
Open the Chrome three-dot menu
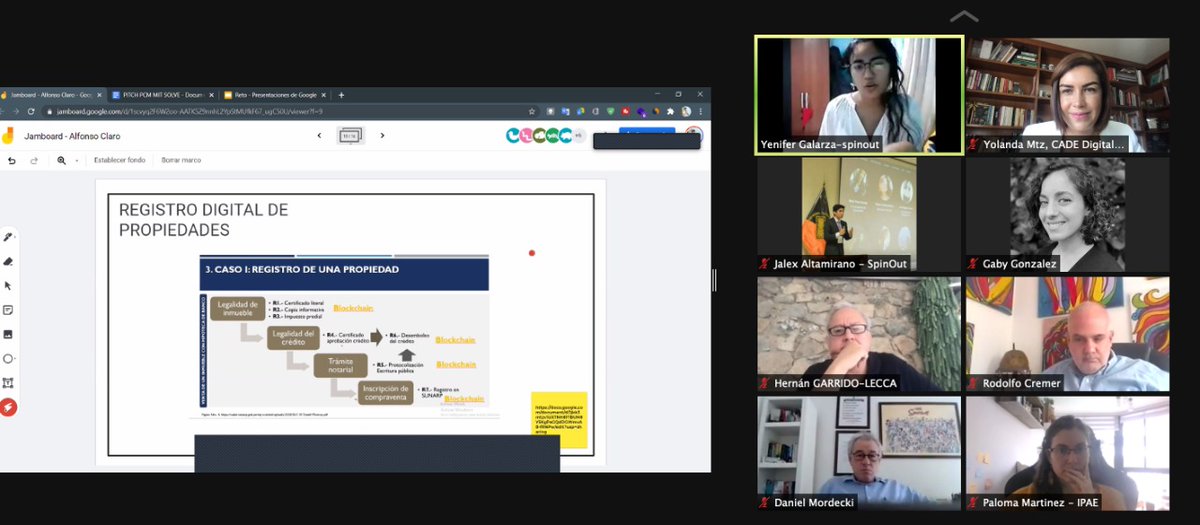701,111
